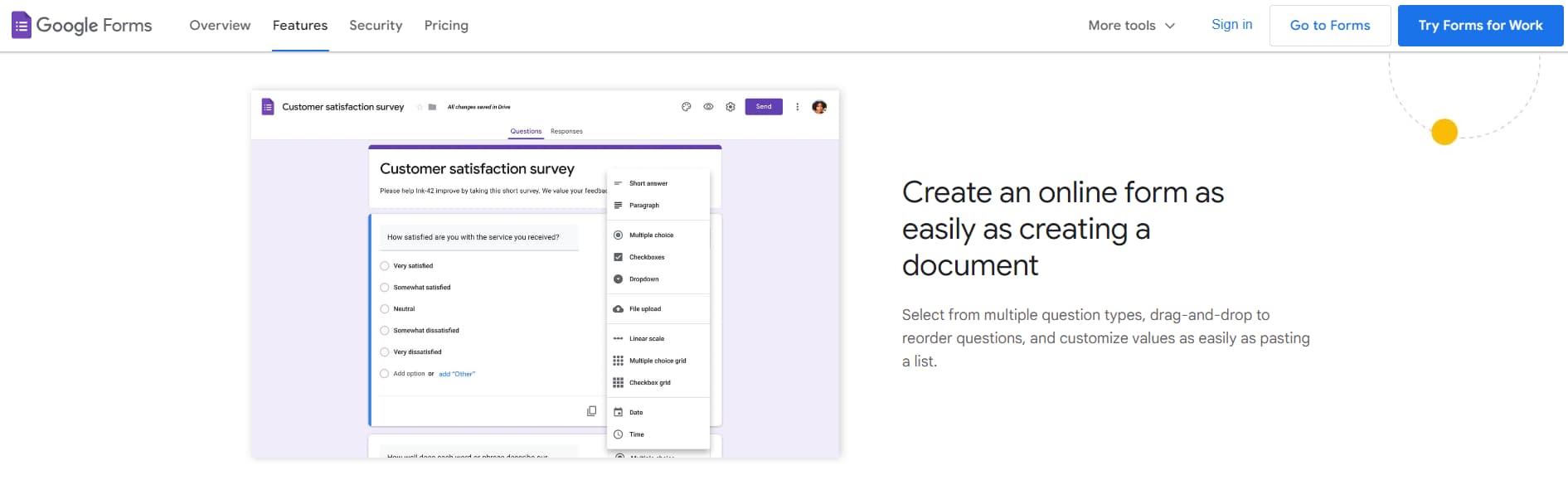Open the theme palette icon
Image resolution: width=1568 pixels, height=480 pixels.
coord(687,107)
